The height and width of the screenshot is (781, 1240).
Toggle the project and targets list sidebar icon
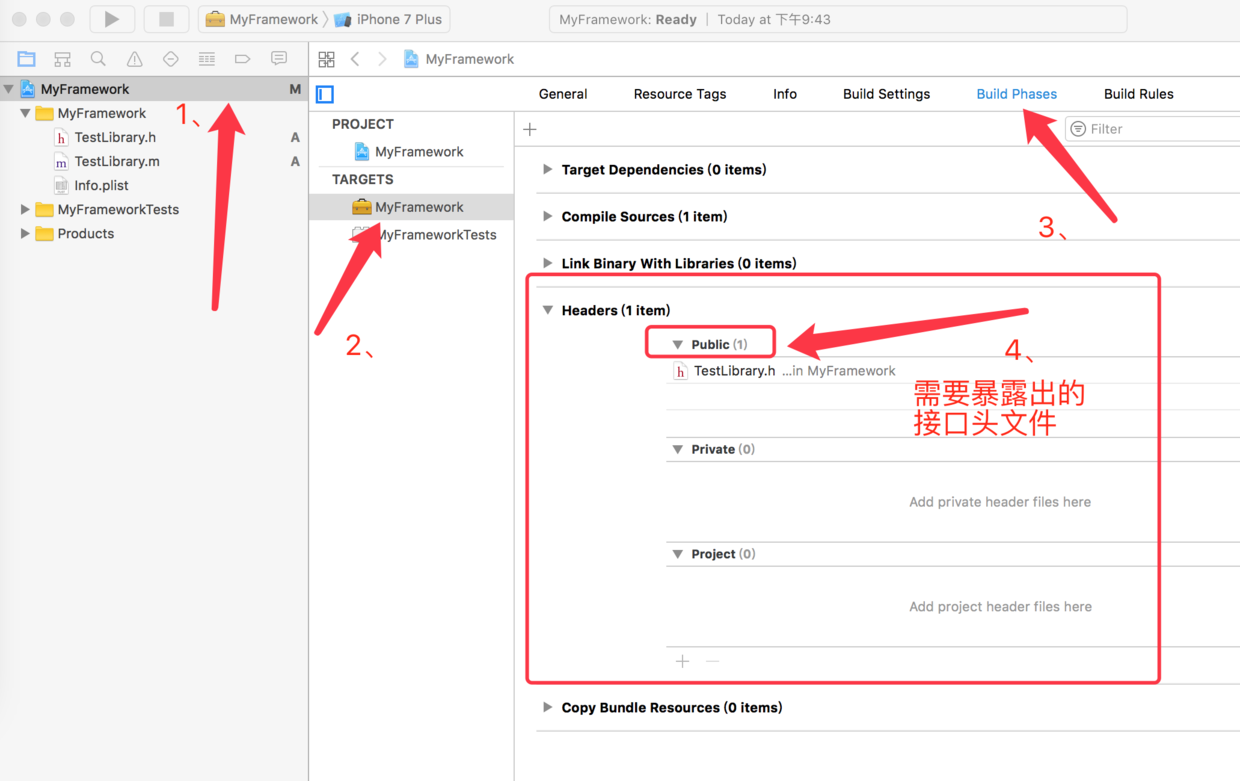pos(325,94)
